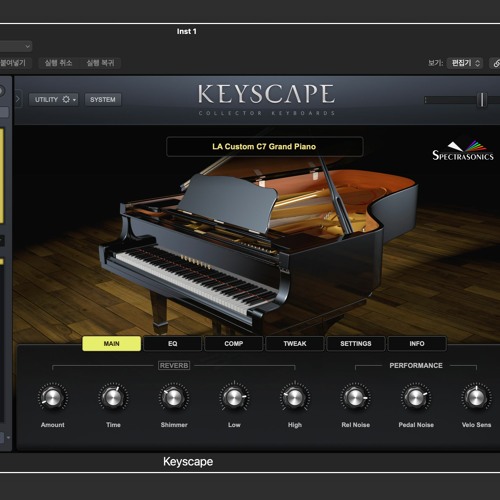Switch to the MAIN tab
500x500 pixels.
click(111, 343)
